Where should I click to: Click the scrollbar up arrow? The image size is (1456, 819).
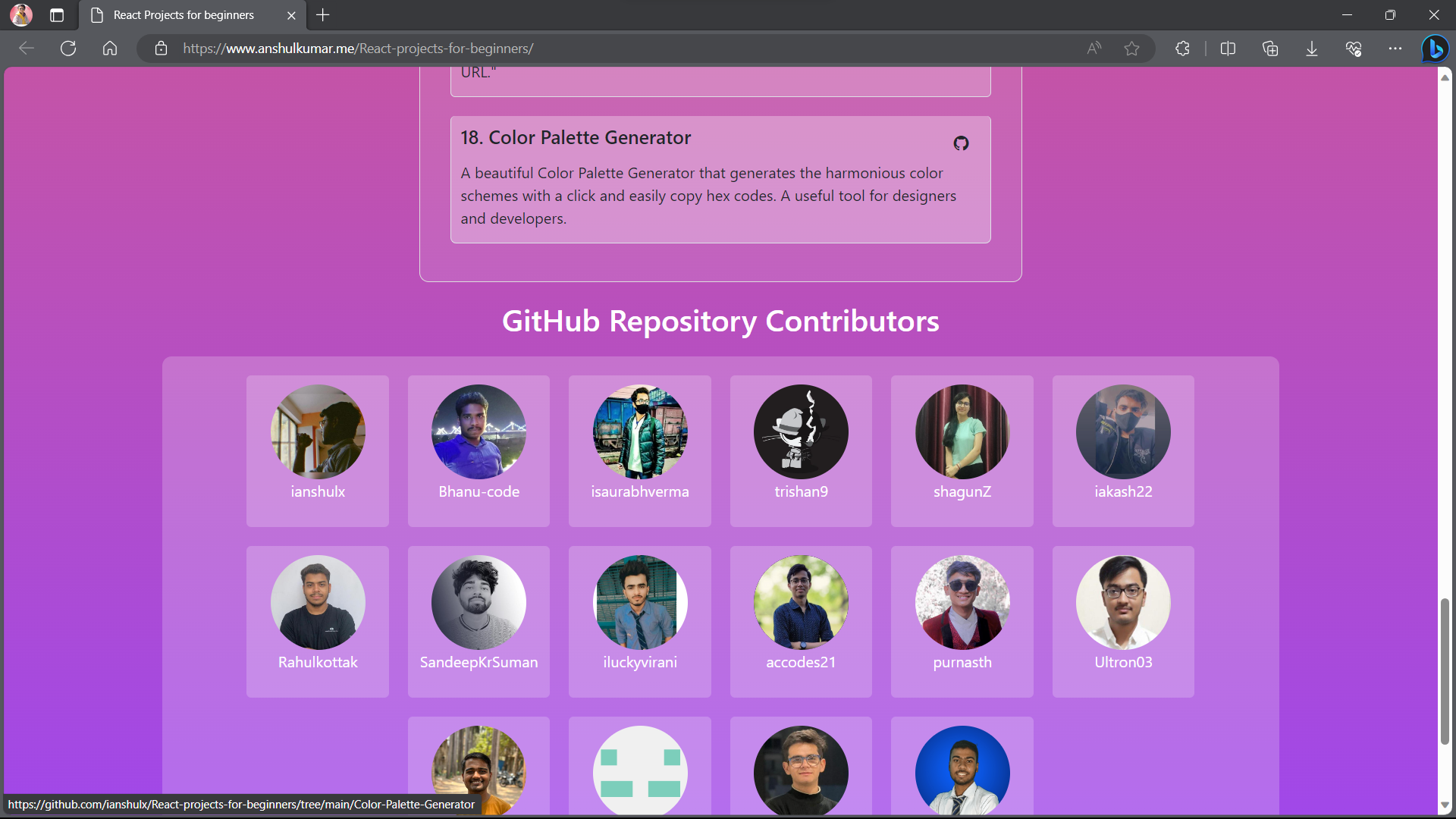[1445, 77]
